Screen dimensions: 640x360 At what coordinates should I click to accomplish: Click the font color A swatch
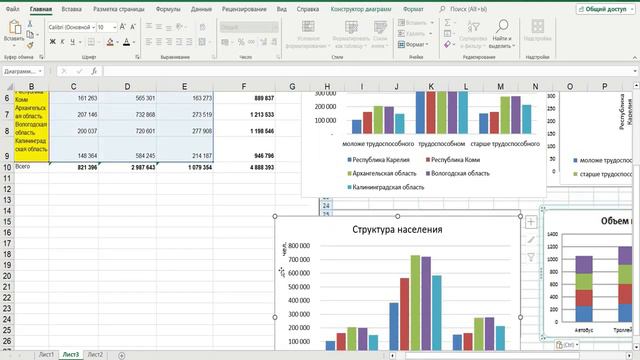tap(127, 42)
